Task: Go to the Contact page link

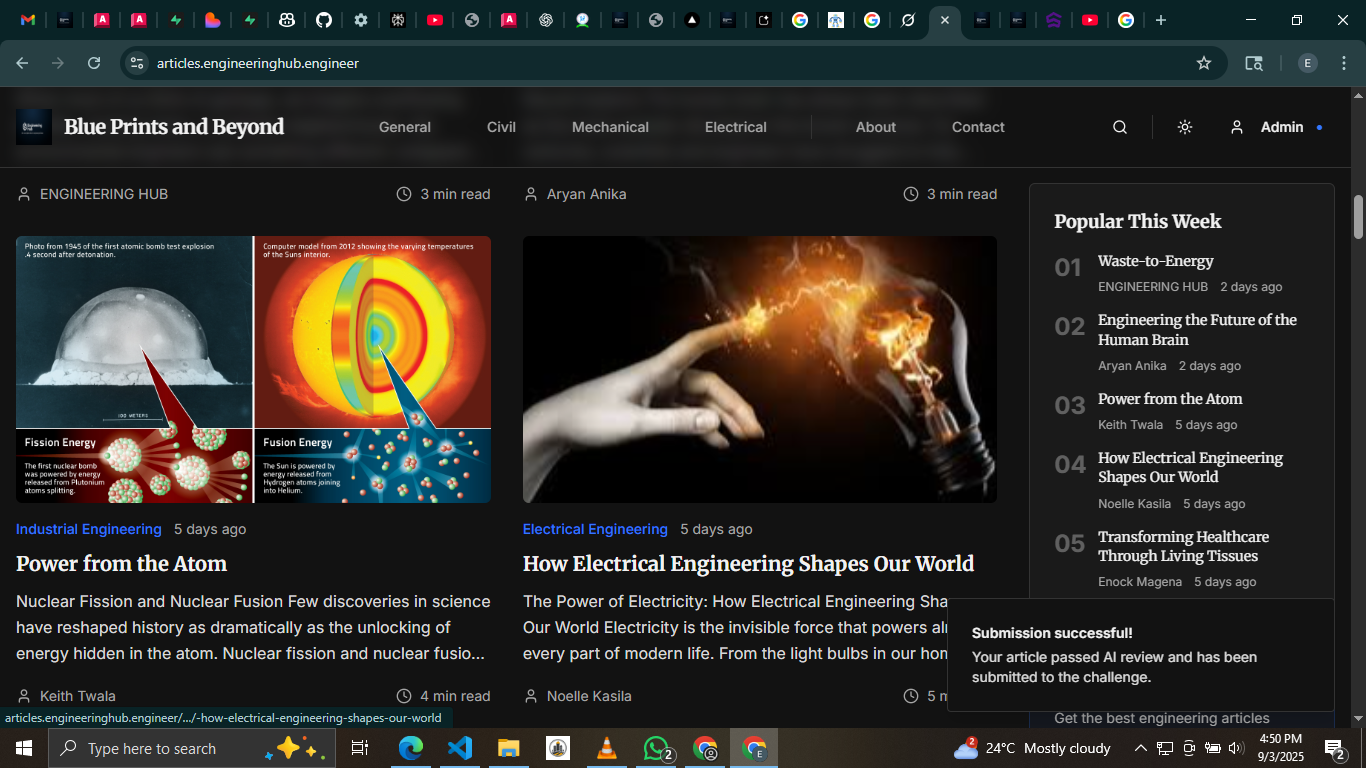Action: click(x=977, y=127)
